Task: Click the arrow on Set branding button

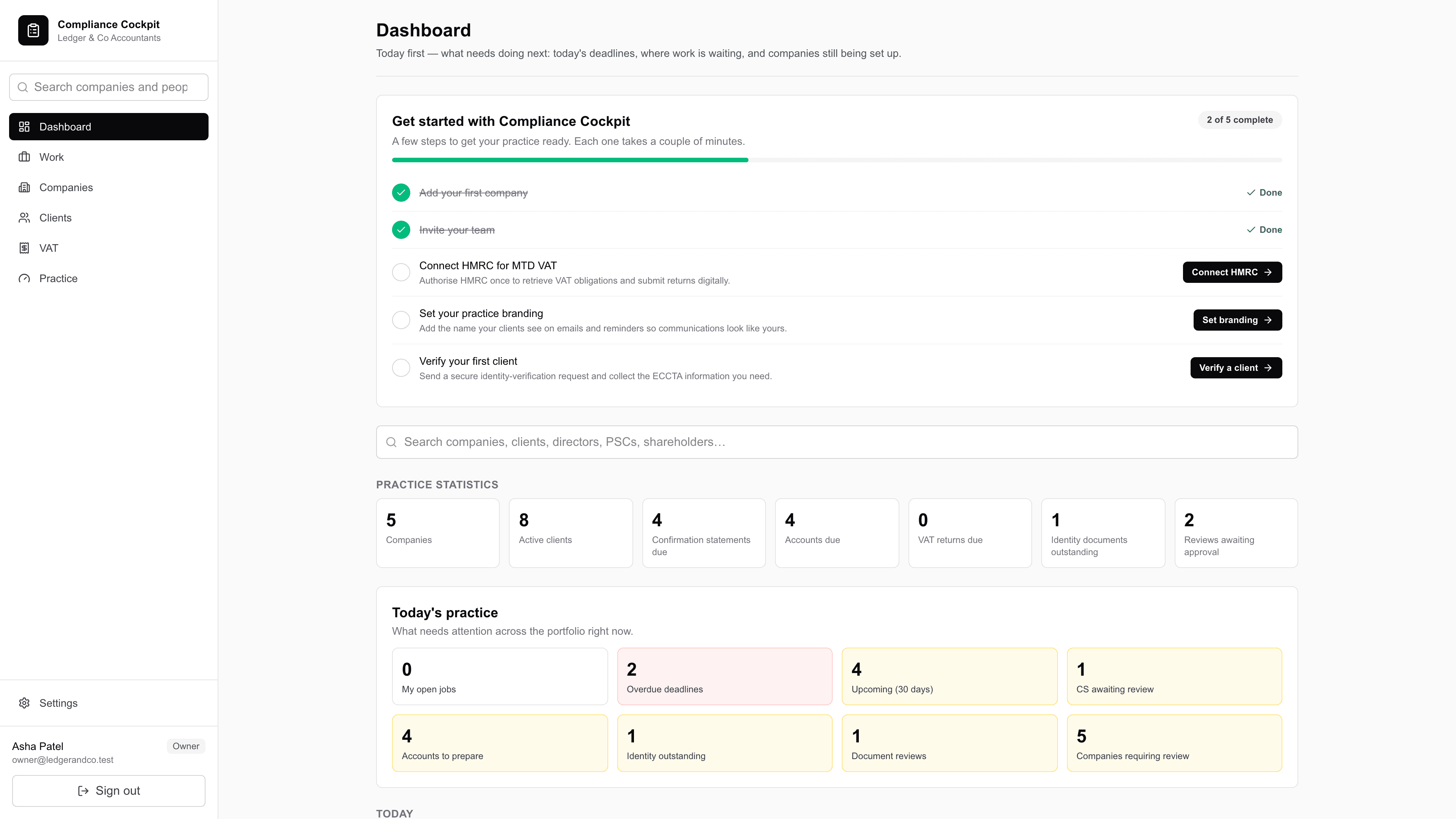Action: [1268, 320]
